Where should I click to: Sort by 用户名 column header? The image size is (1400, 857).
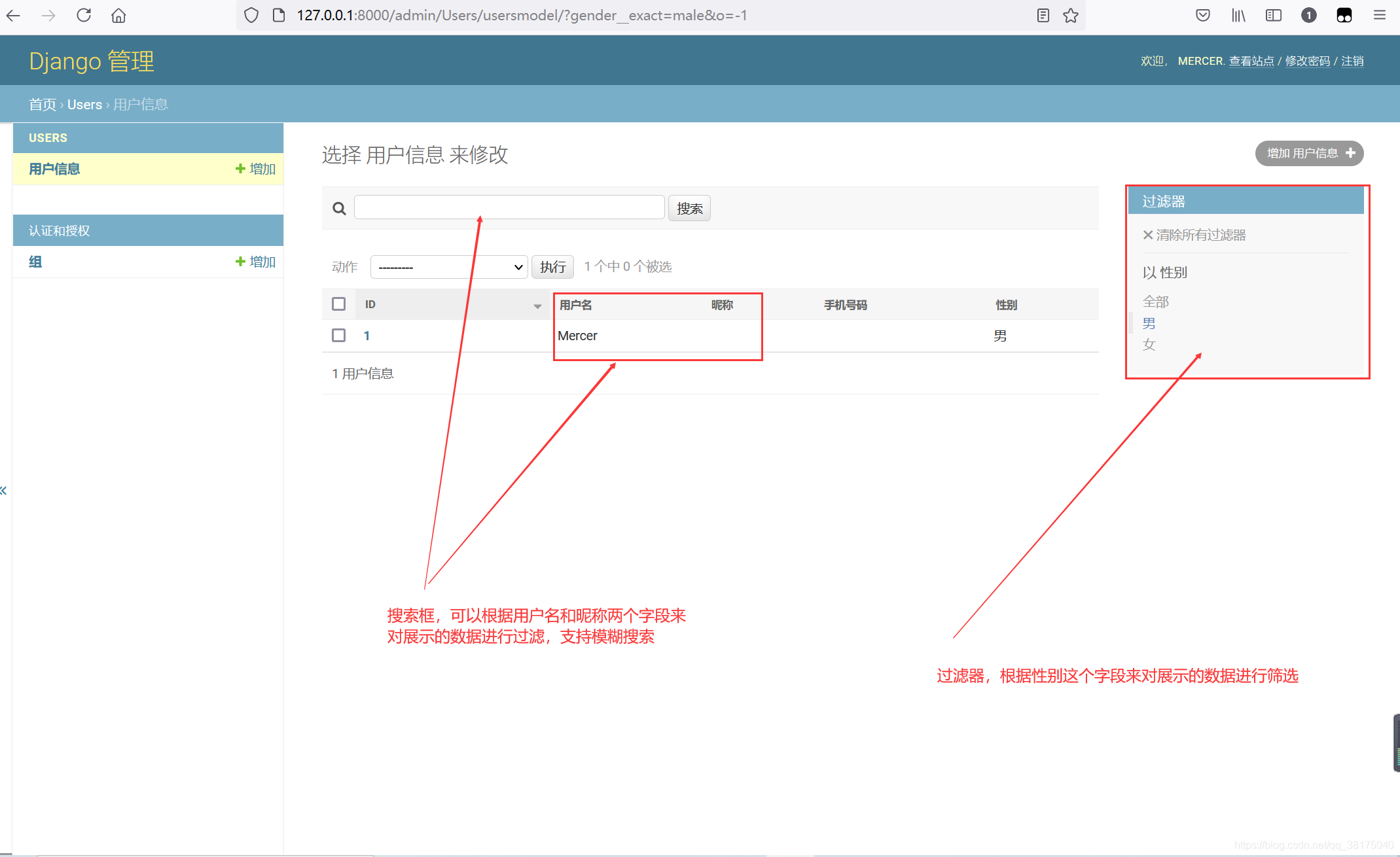point(575,305)
